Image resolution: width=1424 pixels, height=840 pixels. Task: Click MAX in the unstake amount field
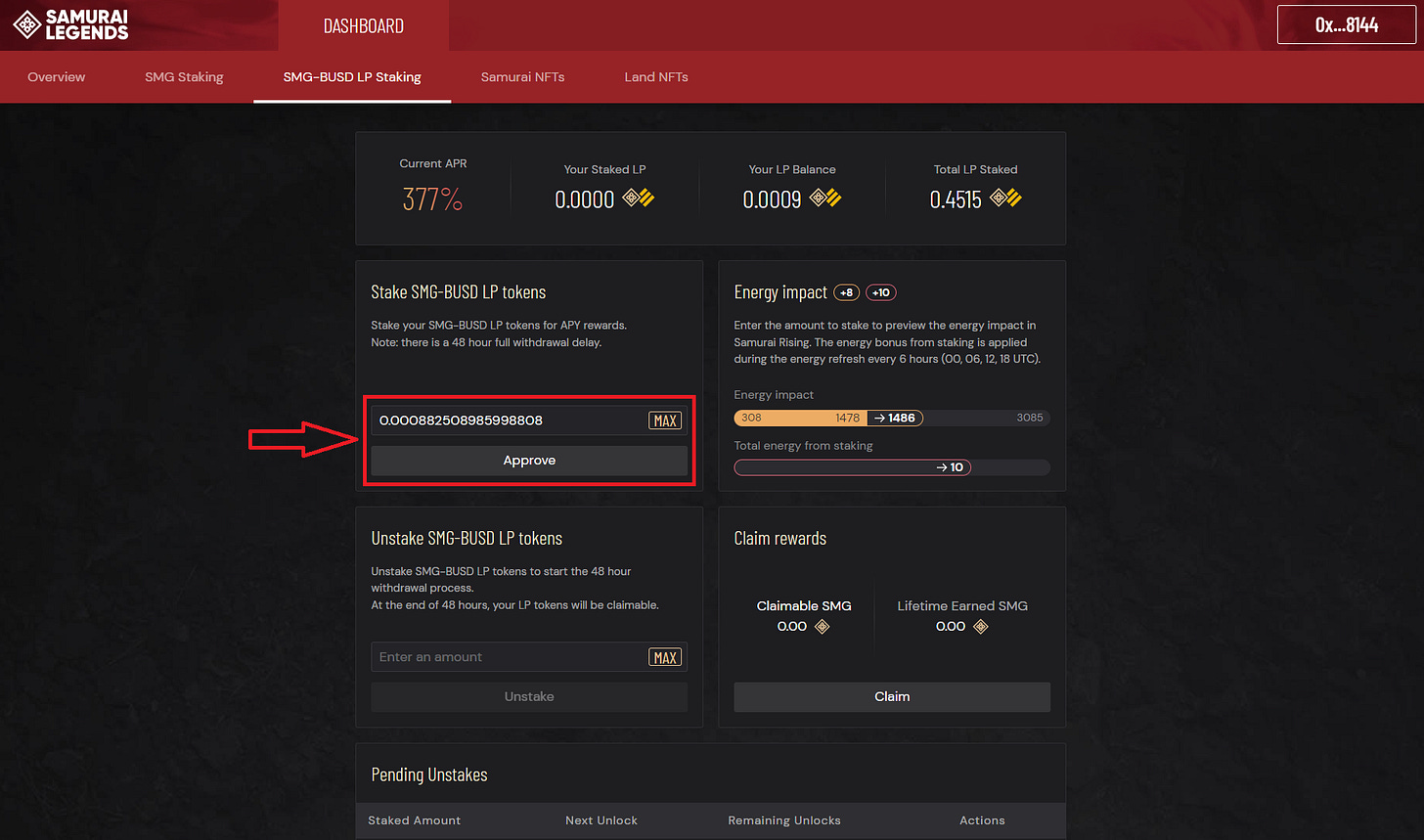(x=666, y=657)
